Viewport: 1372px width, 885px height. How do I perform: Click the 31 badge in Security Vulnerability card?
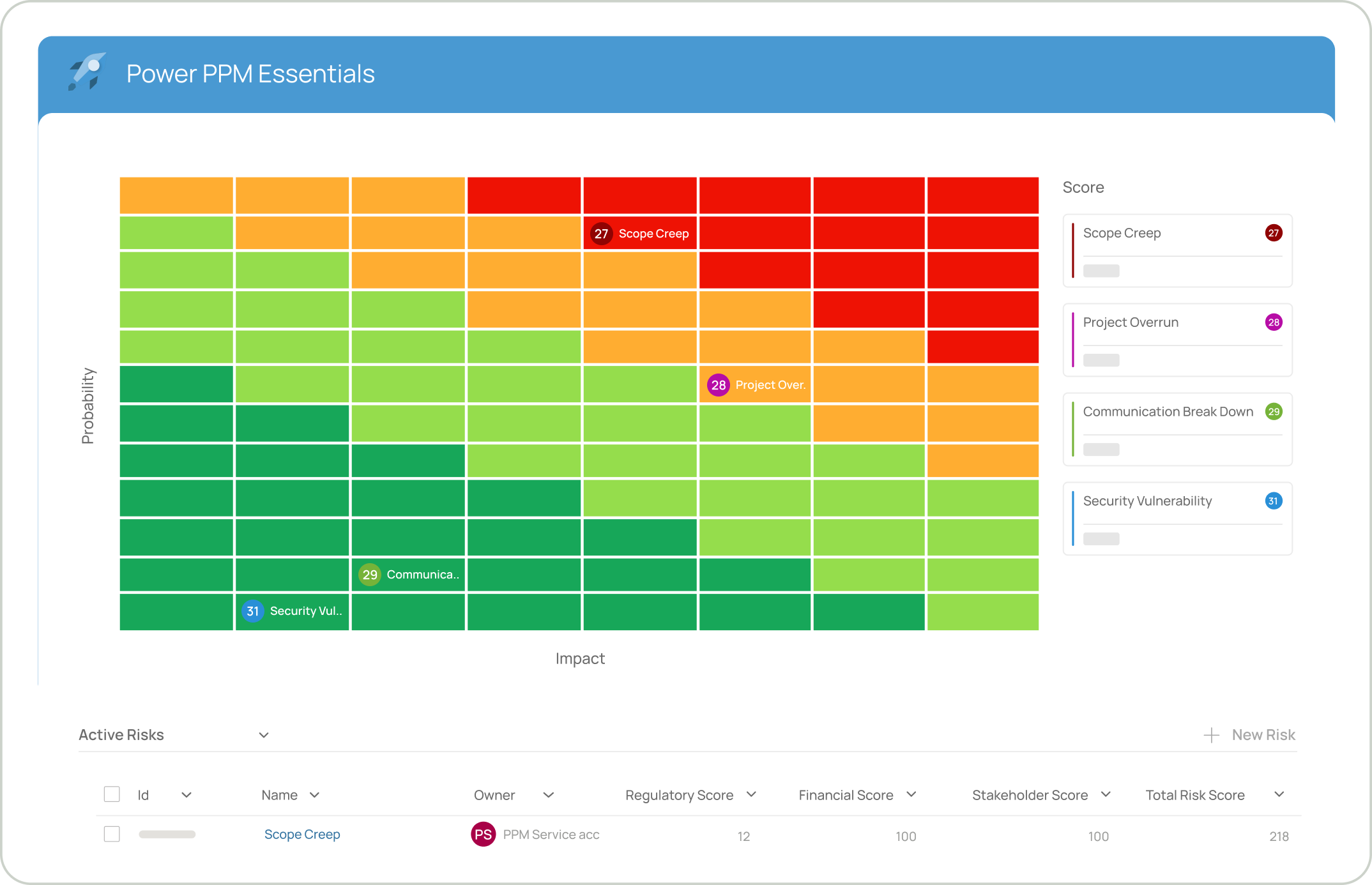(1274, 501)
